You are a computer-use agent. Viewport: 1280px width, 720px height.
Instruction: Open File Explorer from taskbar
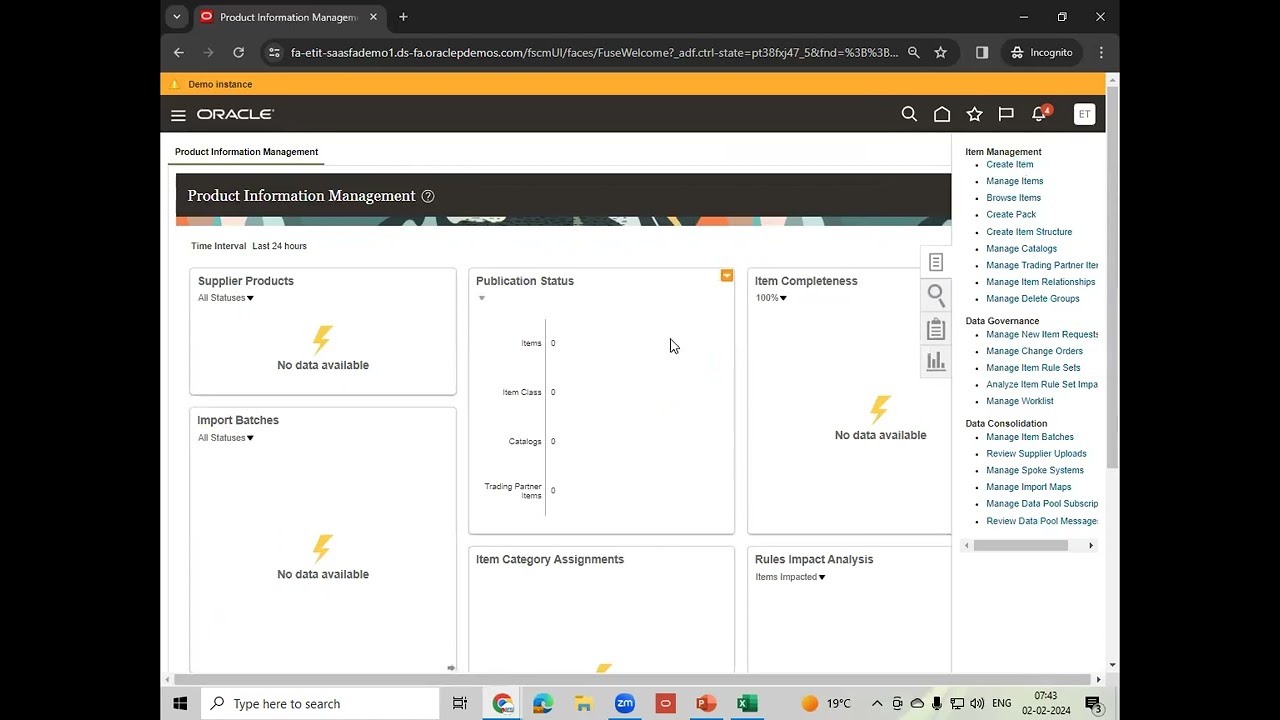pyautogui.click(x=584, y=704)
